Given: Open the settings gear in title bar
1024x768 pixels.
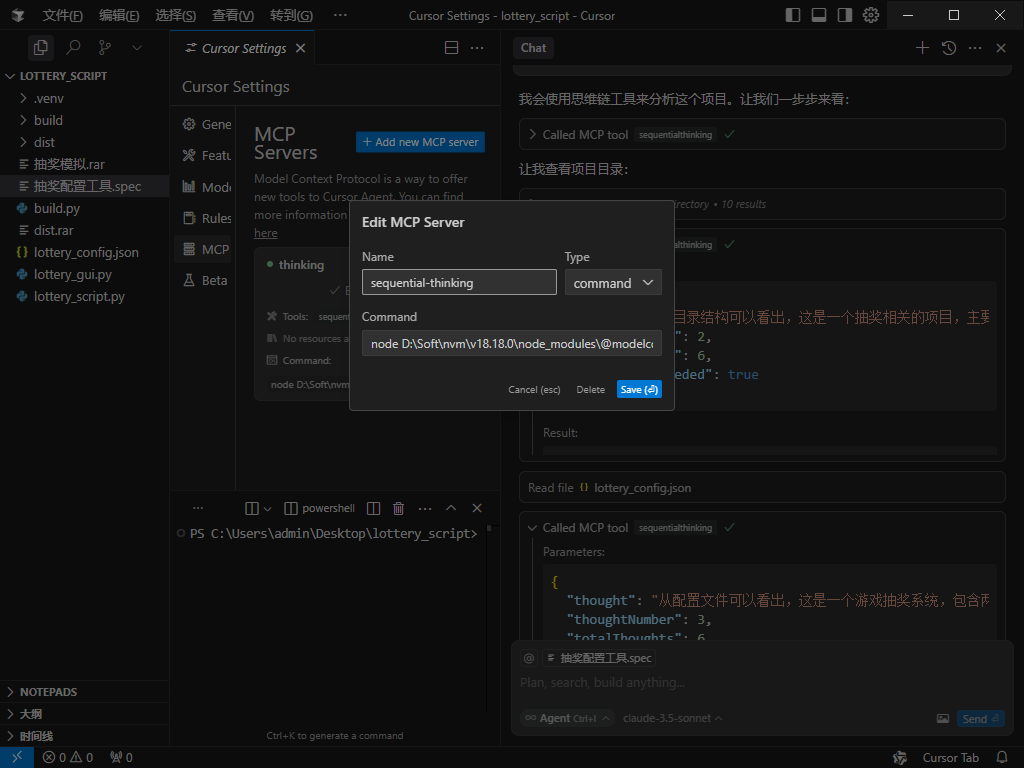Looking at the screenshot, I should (x=871, y=15).
